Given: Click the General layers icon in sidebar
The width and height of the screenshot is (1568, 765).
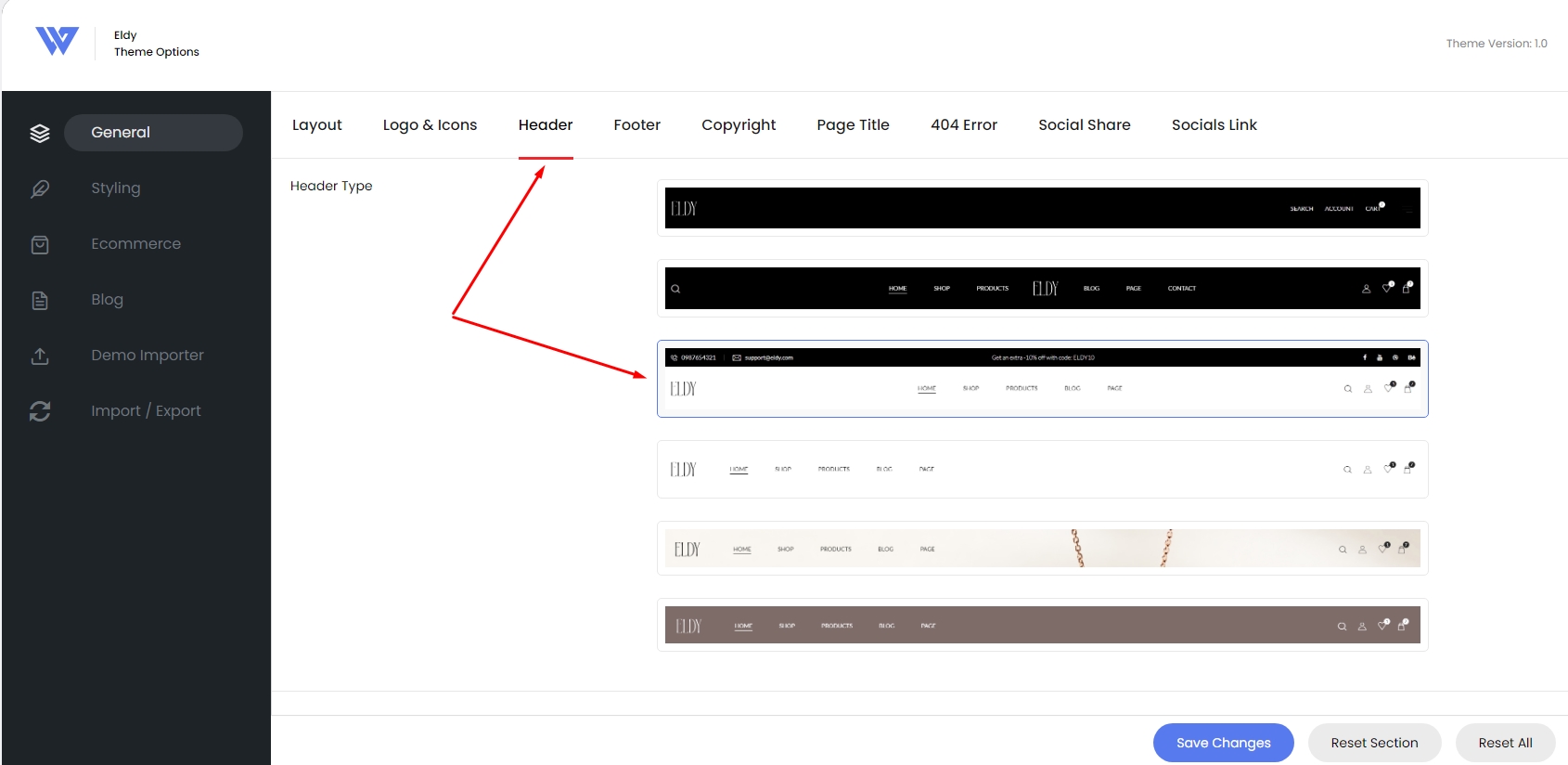Looking at the screenshot, I should (40, 133).
